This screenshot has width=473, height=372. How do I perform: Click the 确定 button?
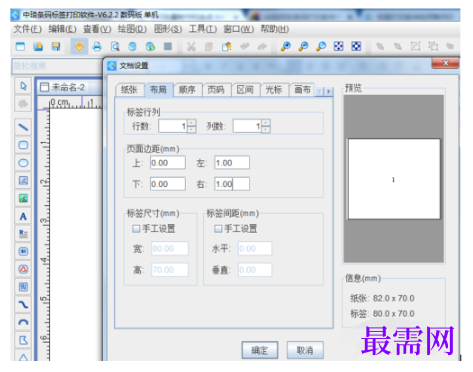pyautogui.click(x=260, y=350)
